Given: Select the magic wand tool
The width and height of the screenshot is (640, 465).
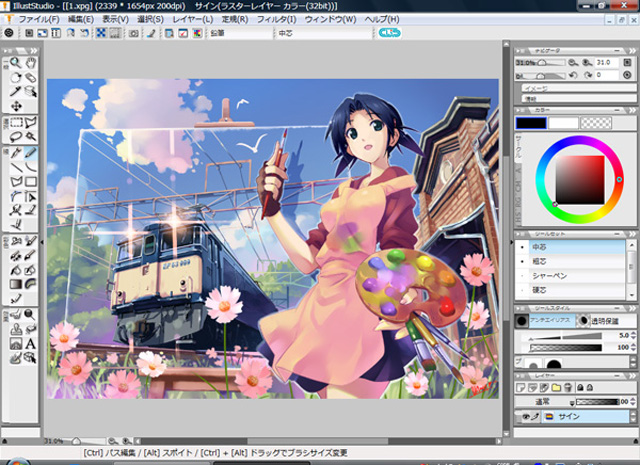Looking at the screenshot, I should point(31,137).
